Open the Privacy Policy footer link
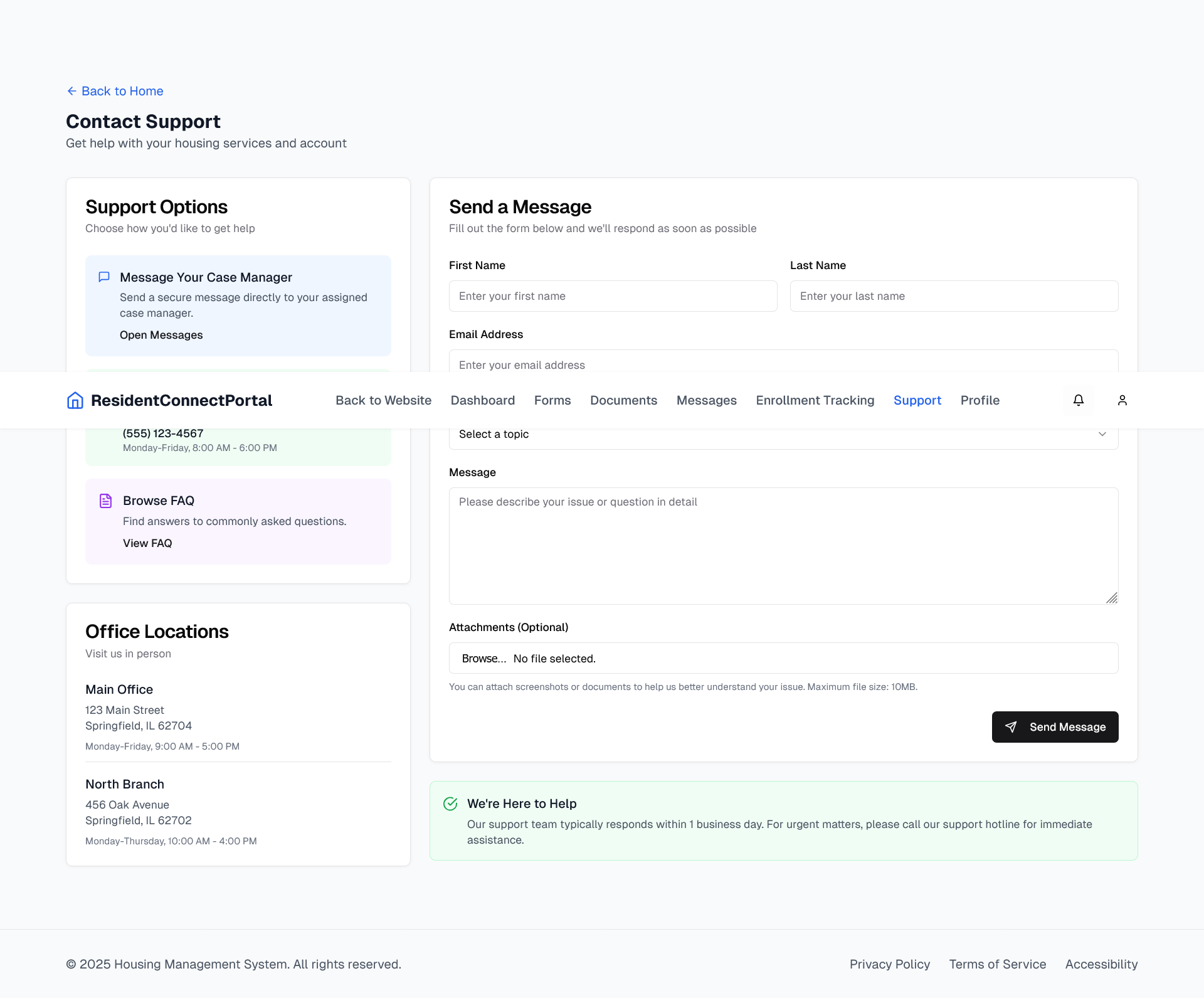Viewport: 1204px width, 998px height. click(x=889, y=964)
